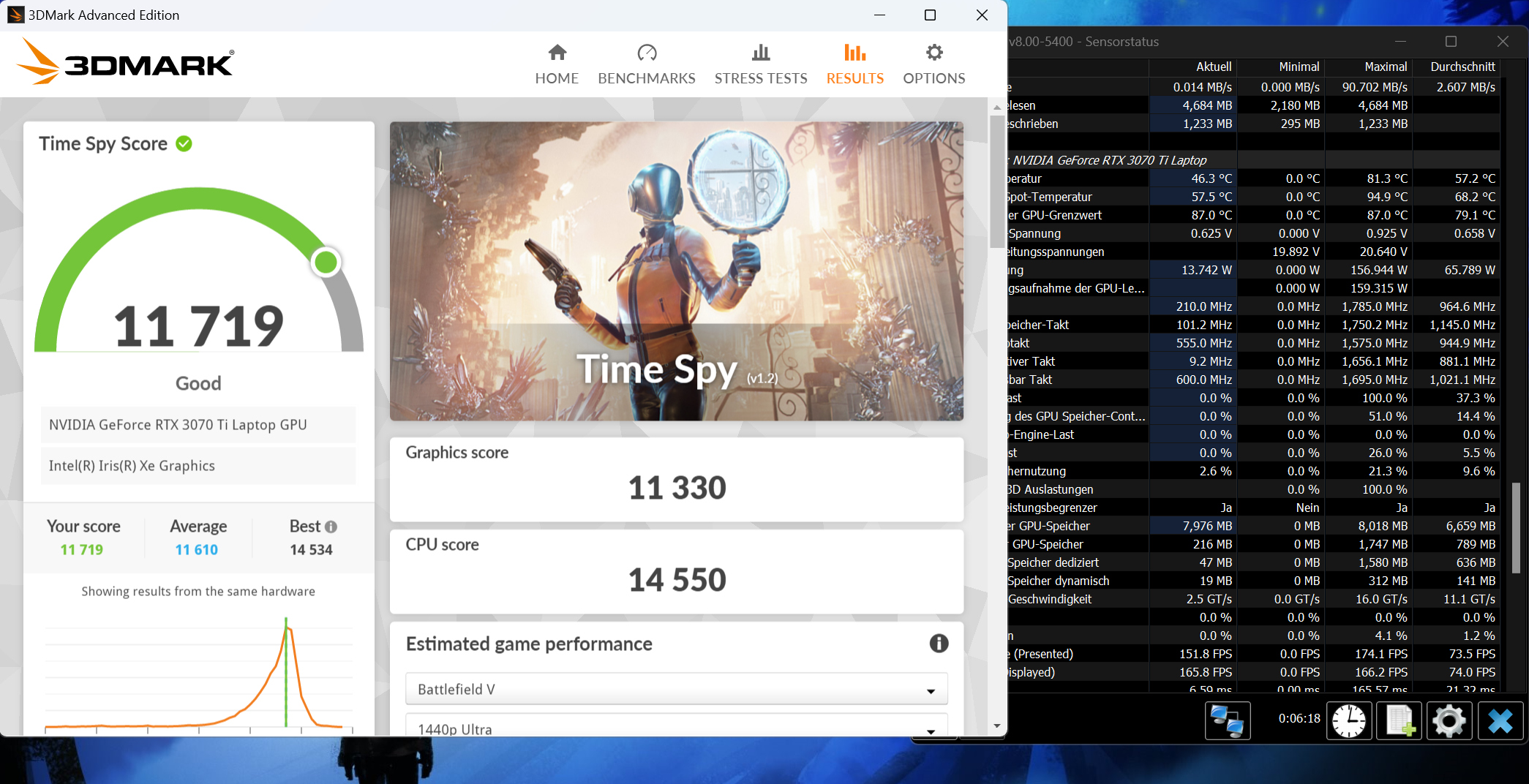This screenshot has height=784, width=1529.
Task: Click the Best score 14 534
Action: [311, 550]
